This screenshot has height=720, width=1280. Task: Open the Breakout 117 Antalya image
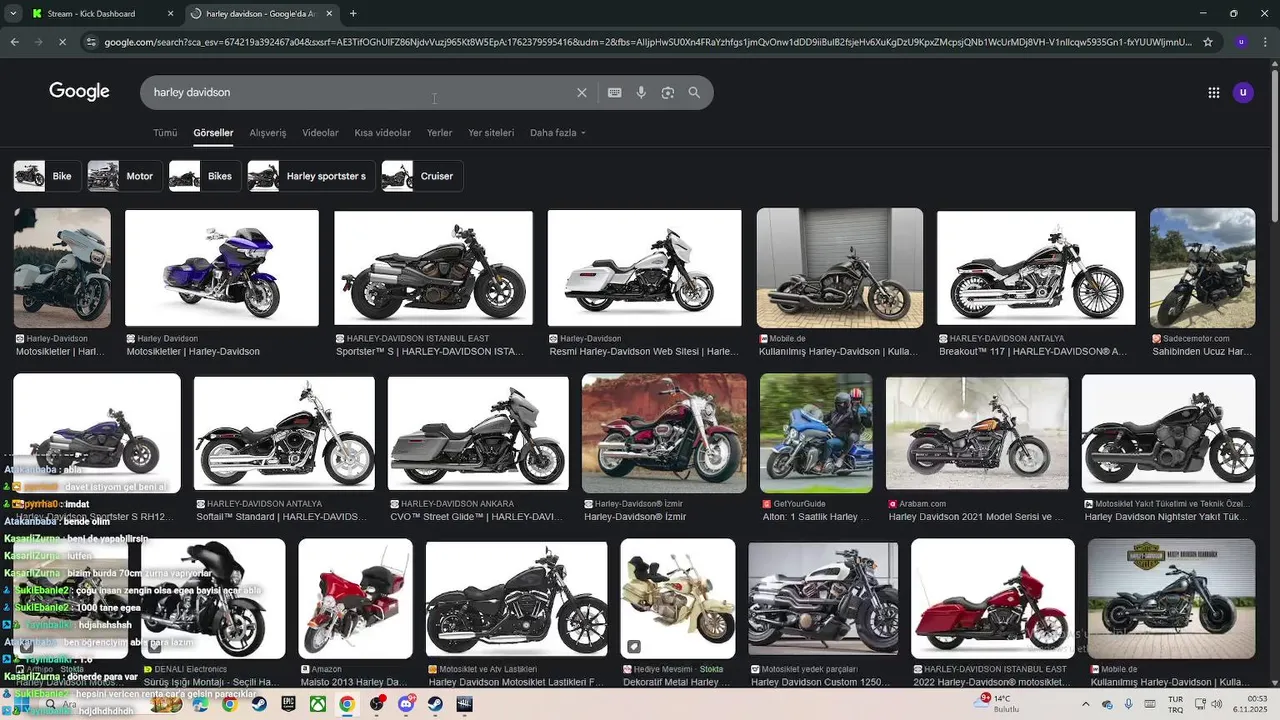[x=1036, y=267]
